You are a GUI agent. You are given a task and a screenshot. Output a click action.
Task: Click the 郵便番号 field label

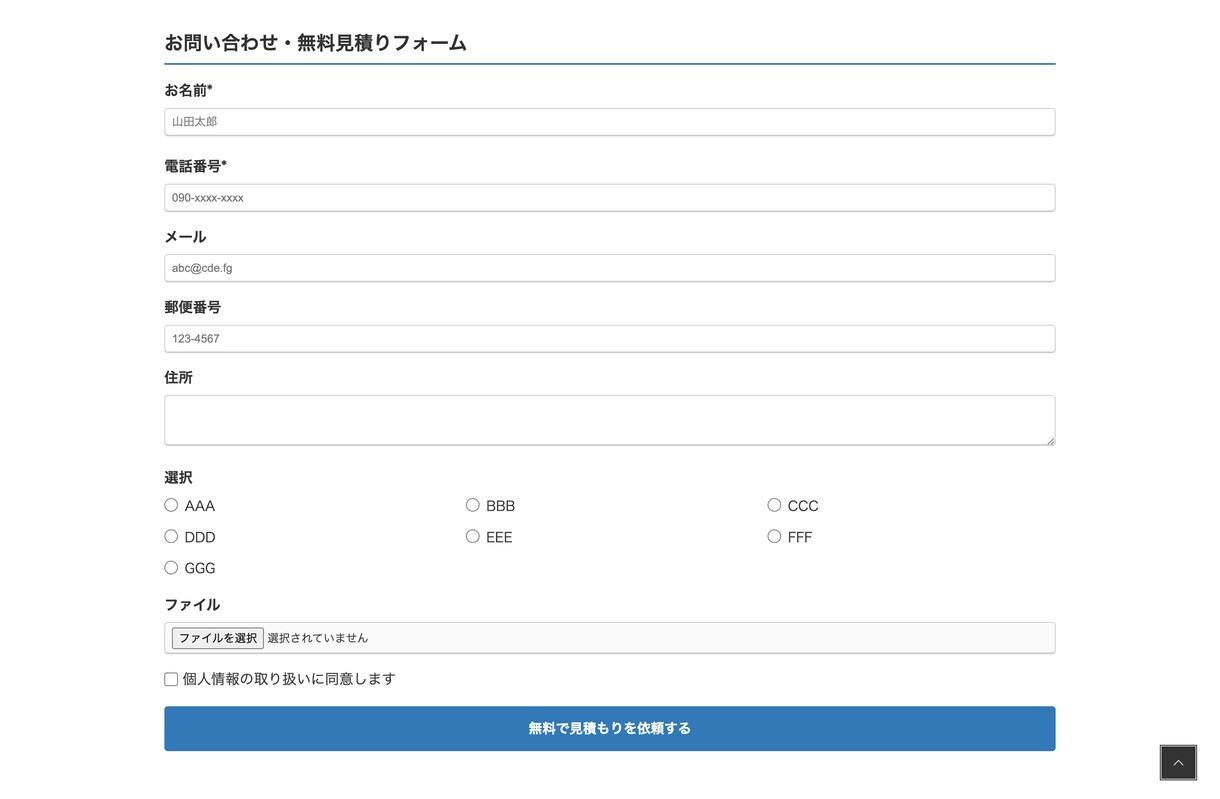192,307
